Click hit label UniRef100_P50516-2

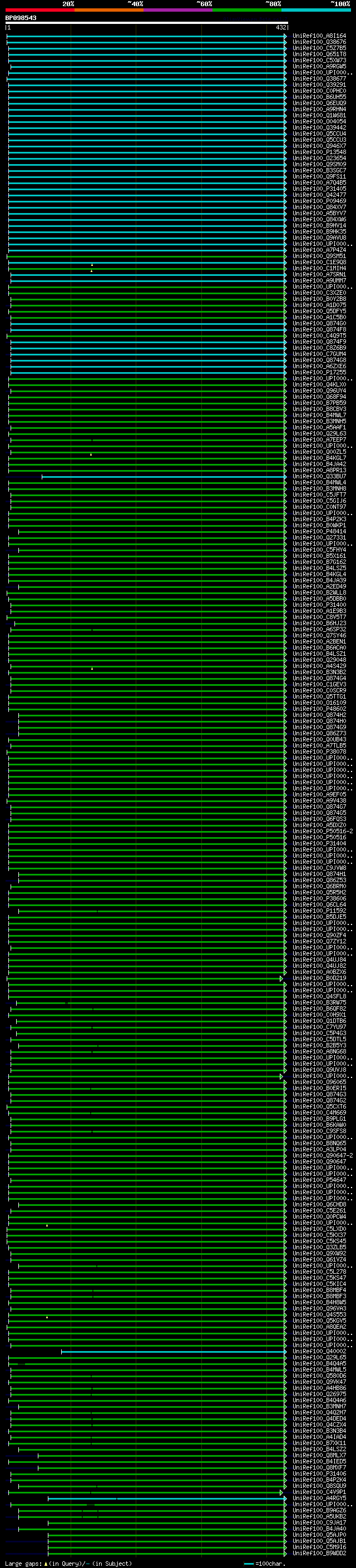click(x=323, y=832)
